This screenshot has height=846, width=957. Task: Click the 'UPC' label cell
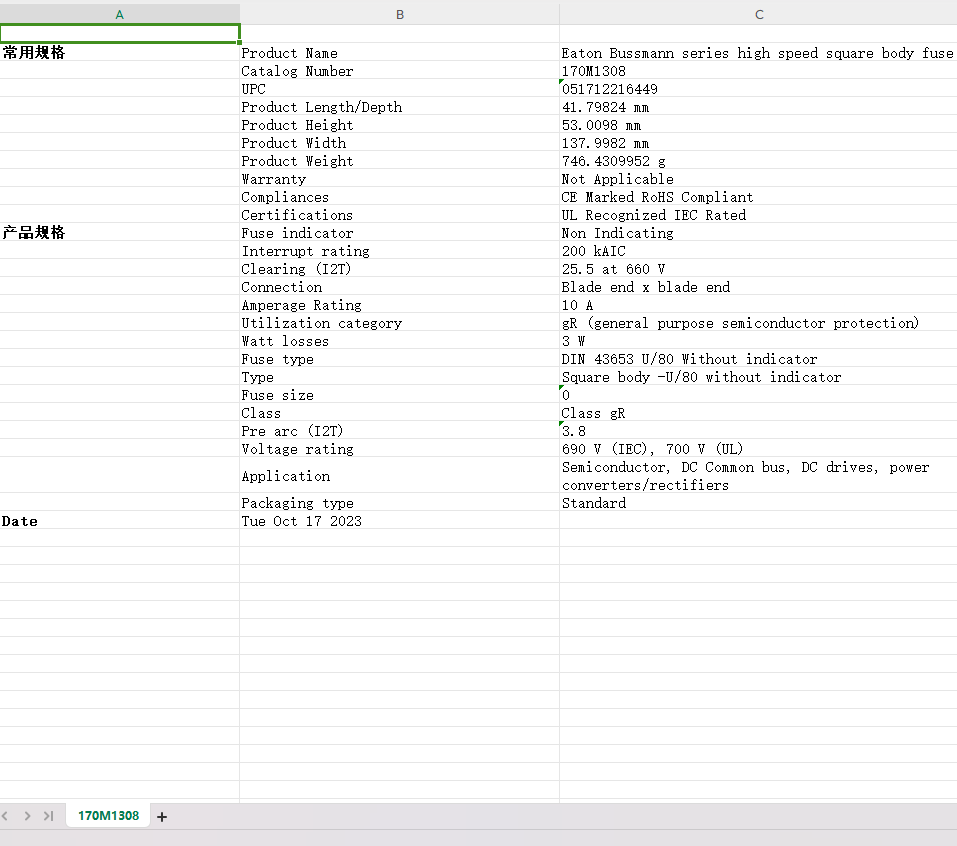pos(400,89)
